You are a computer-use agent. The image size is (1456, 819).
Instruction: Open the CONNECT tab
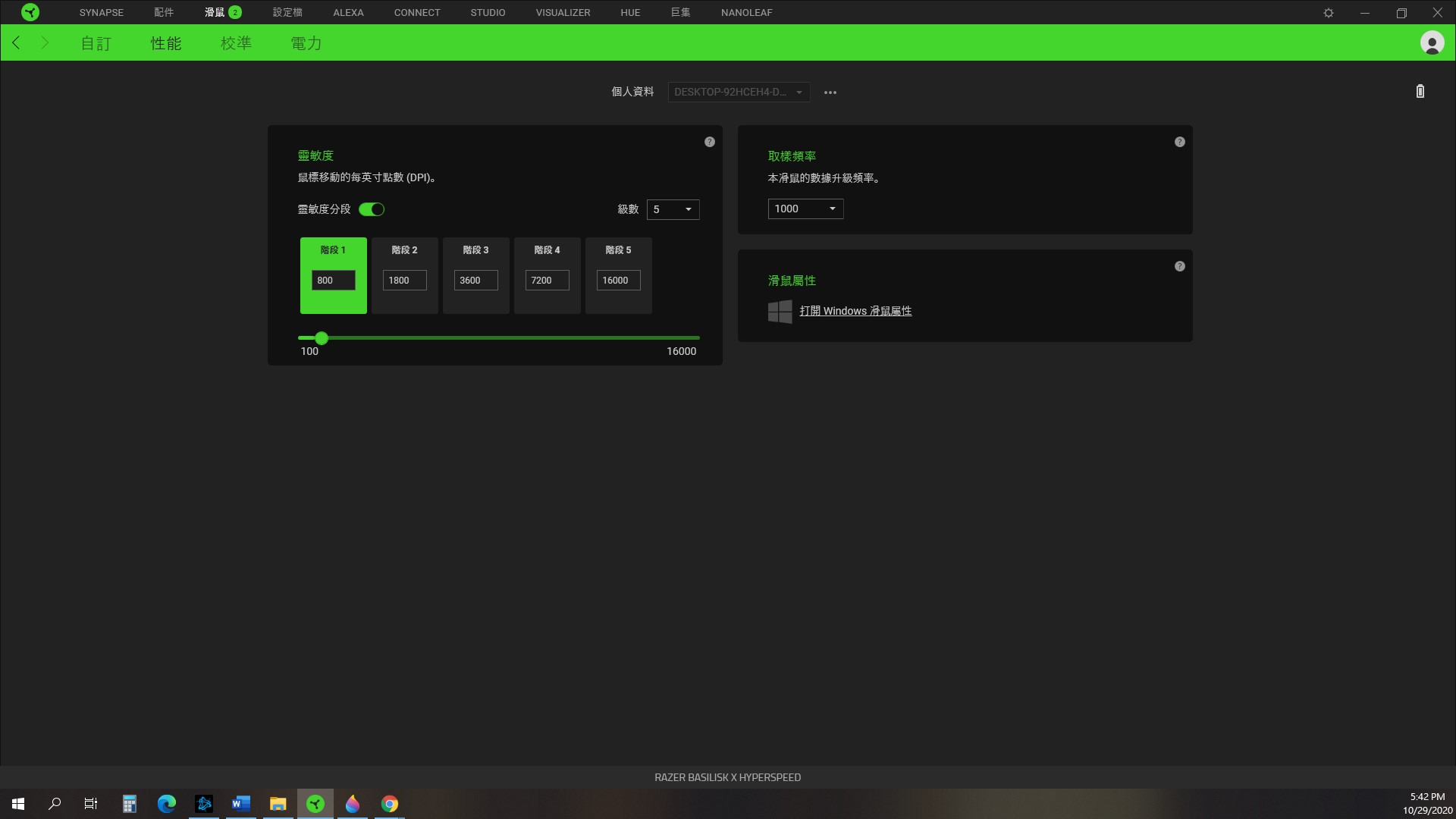[x=417, y=12]
